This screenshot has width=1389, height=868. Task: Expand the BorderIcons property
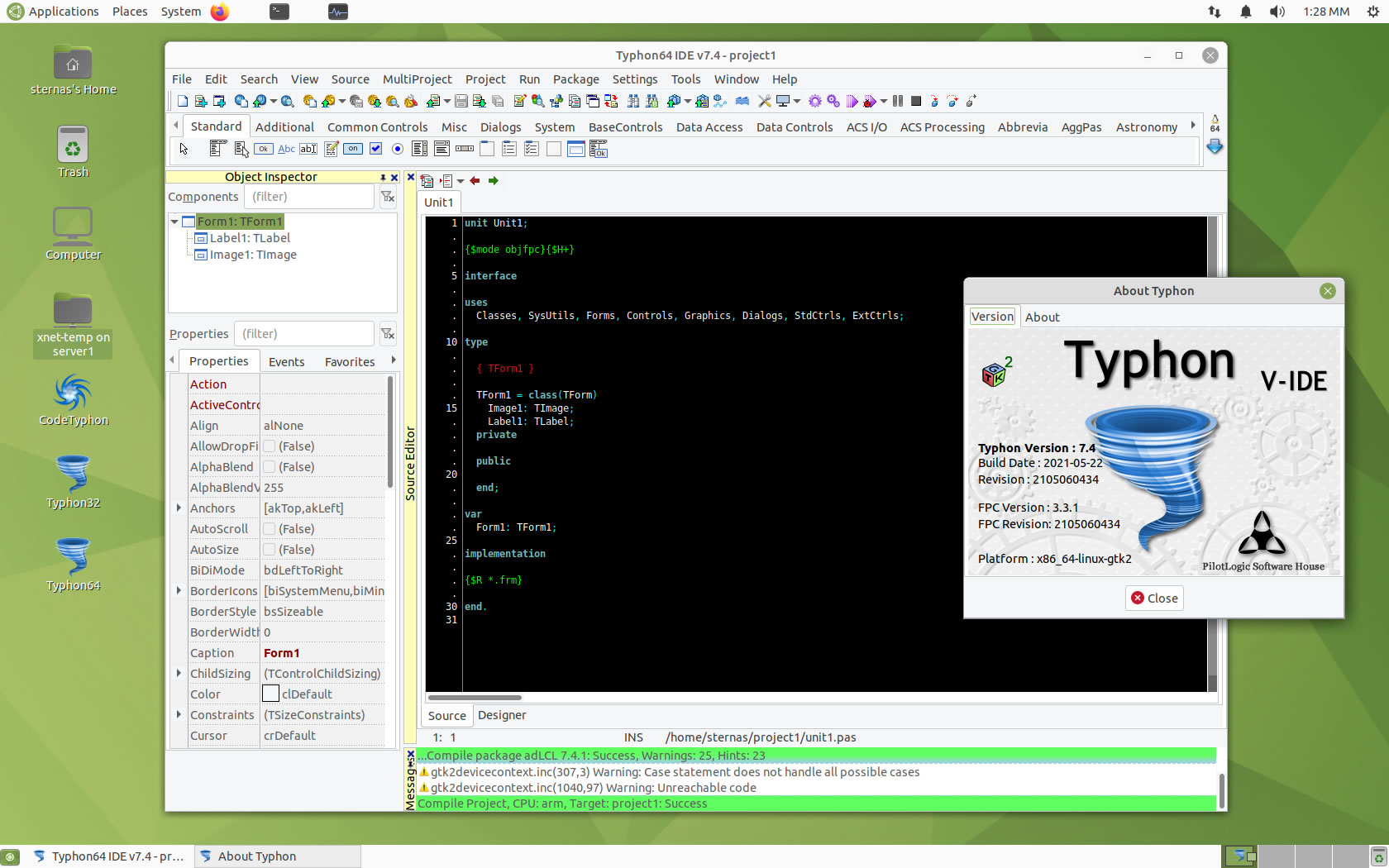(x=179, y=590)
